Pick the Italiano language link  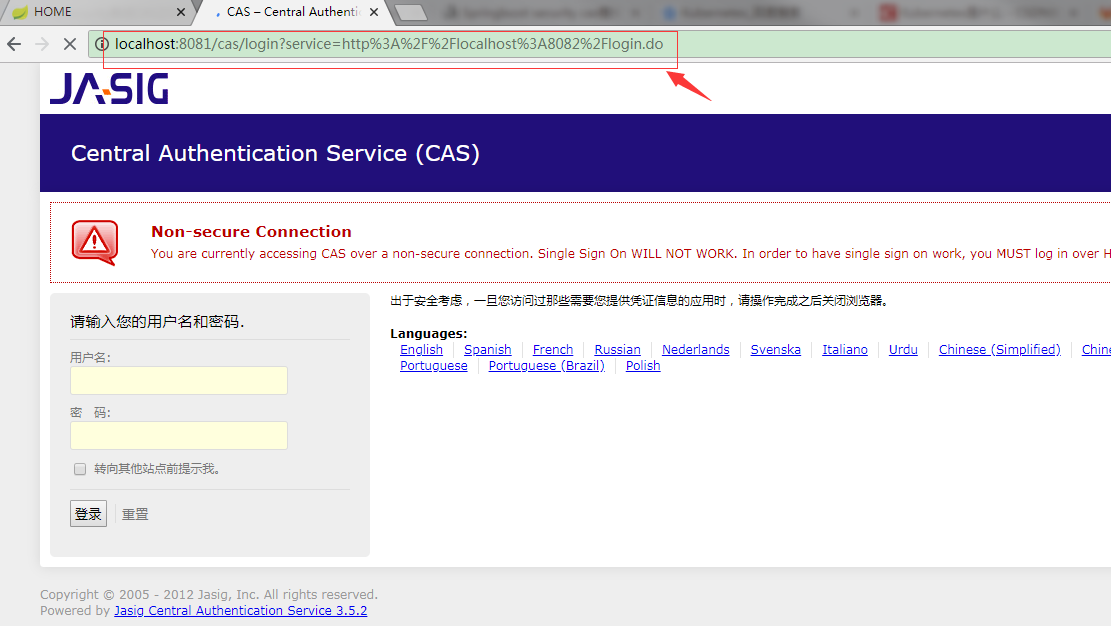point(845,350)
